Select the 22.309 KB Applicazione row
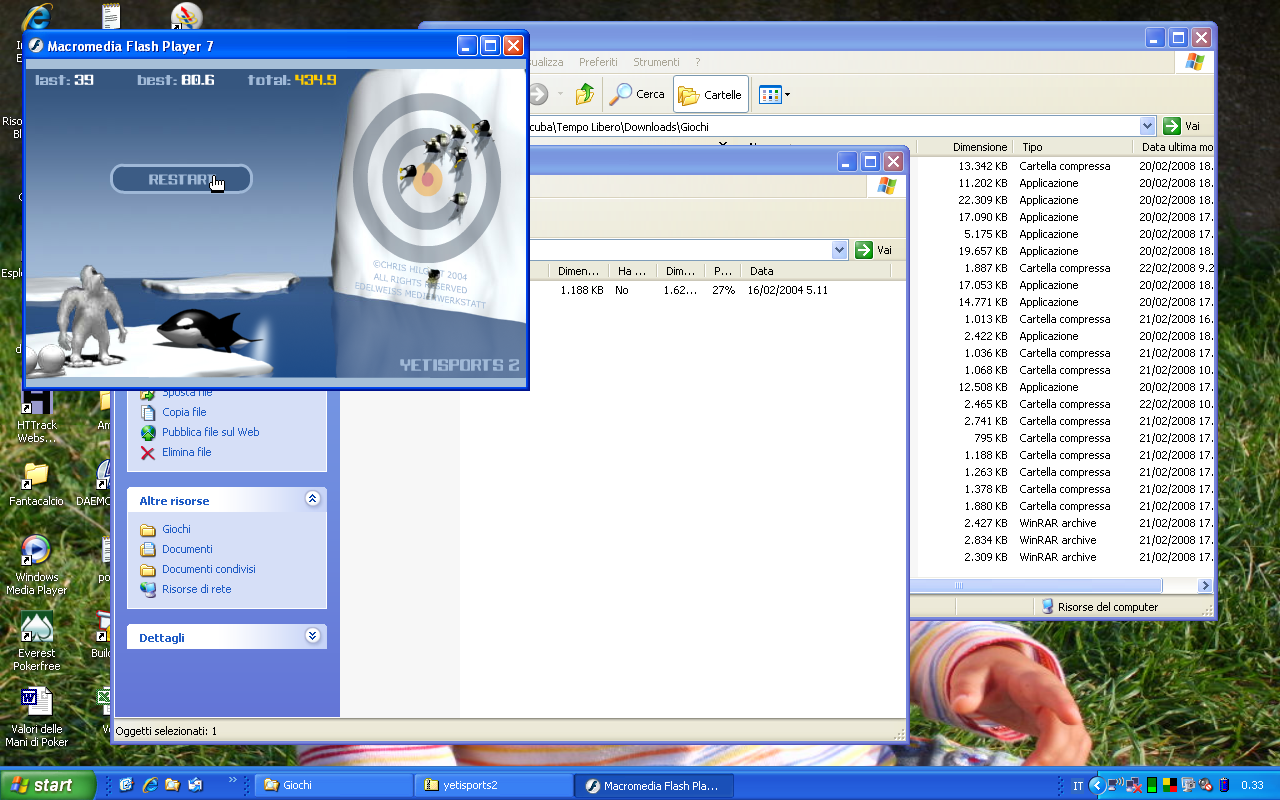This screenshot has width=1280, height=800. [x=1065, y=200]
